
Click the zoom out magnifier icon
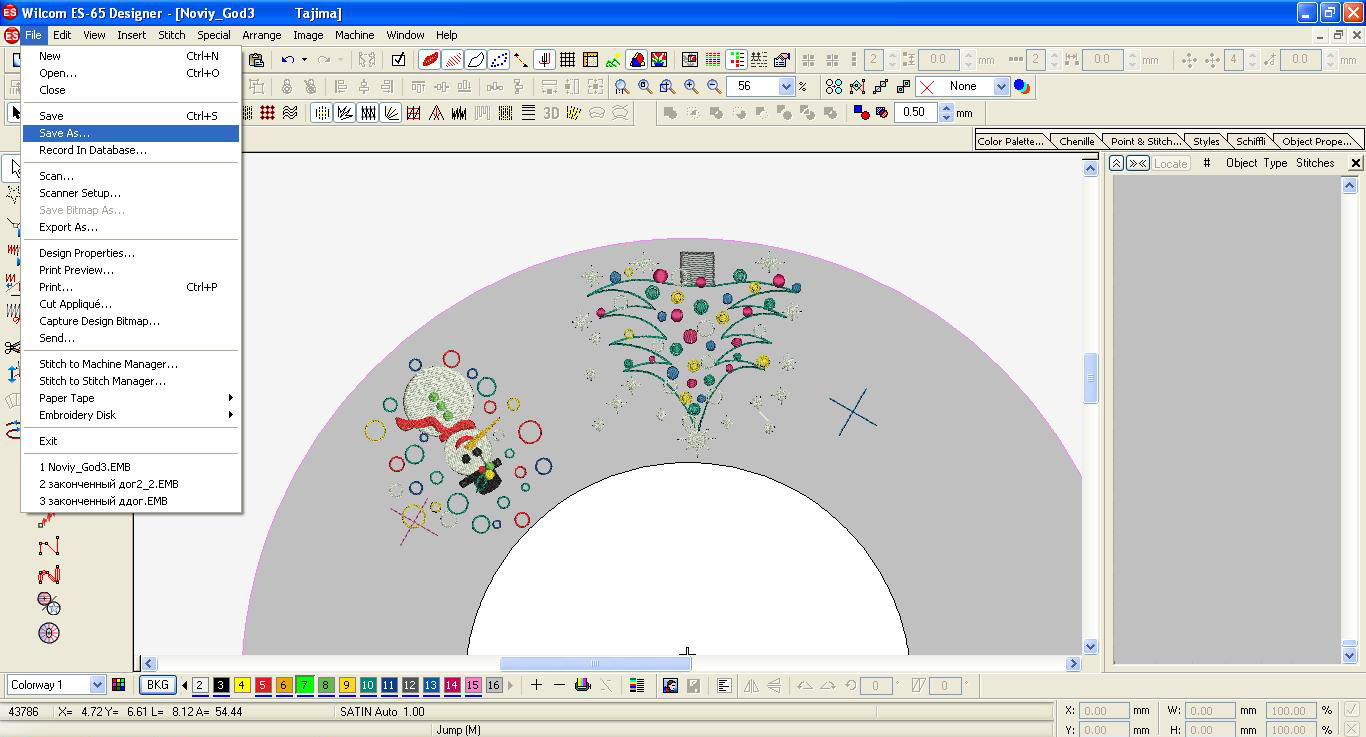pos(714,87)
